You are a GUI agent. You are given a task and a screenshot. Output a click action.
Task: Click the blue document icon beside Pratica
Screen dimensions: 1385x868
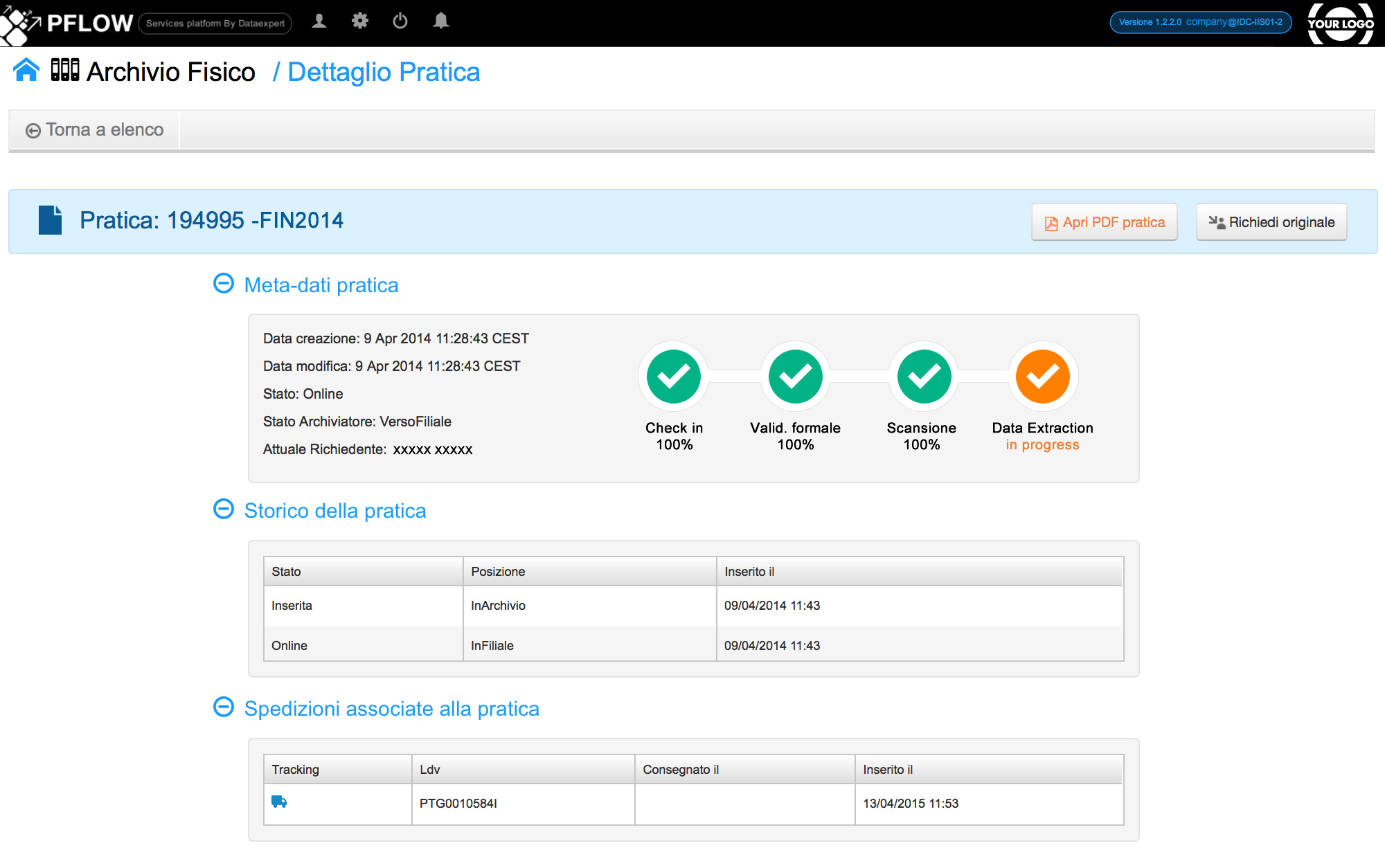50,220
